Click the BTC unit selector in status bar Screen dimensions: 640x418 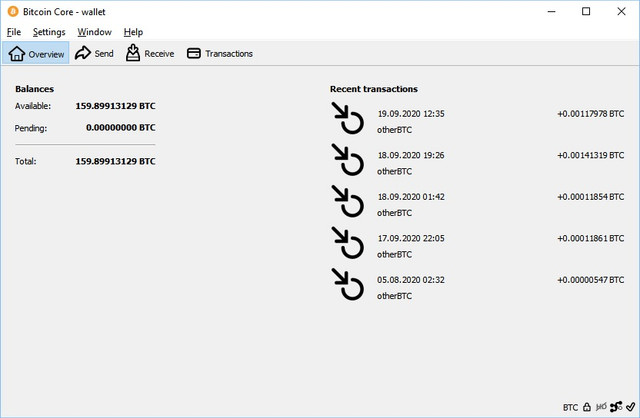click(570, 407)
